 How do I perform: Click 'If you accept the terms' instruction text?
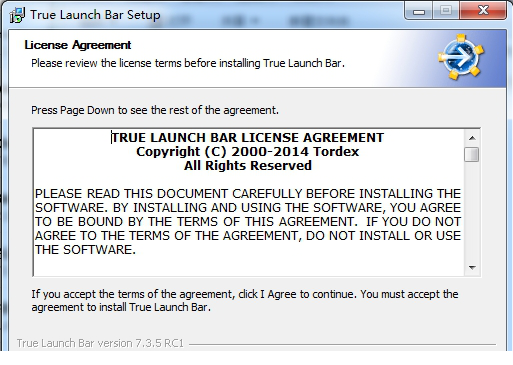[x=245, y=300]
